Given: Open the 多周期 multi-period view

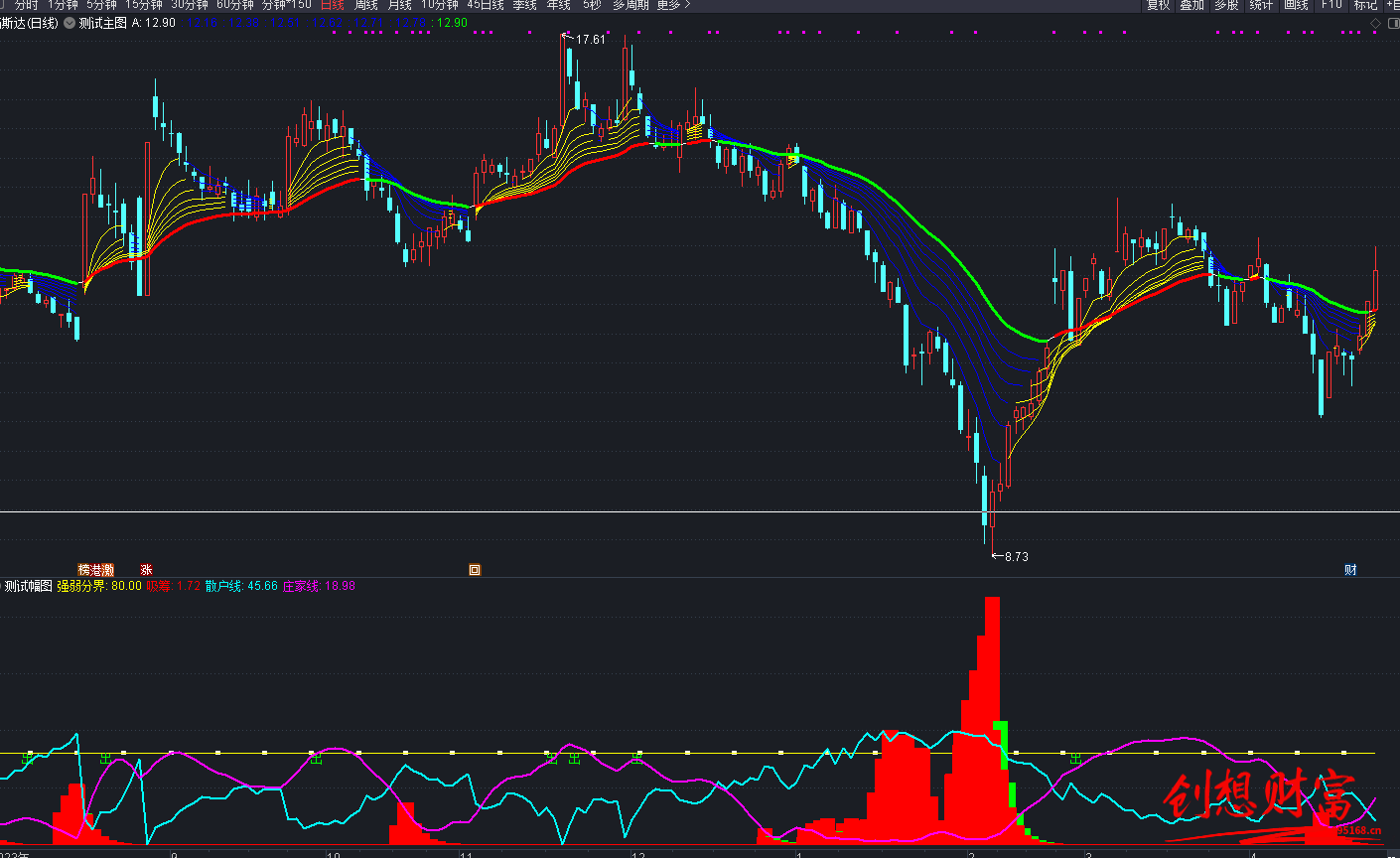Looking at the screenshot, I should click(x=630, y=5).
